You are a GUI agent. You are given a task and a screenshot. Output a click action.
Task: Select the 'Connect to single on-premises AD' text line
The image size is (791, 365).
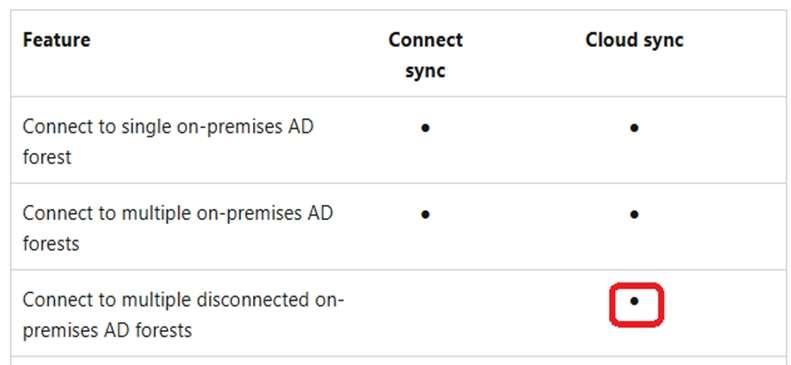click(x=168, y=127)
